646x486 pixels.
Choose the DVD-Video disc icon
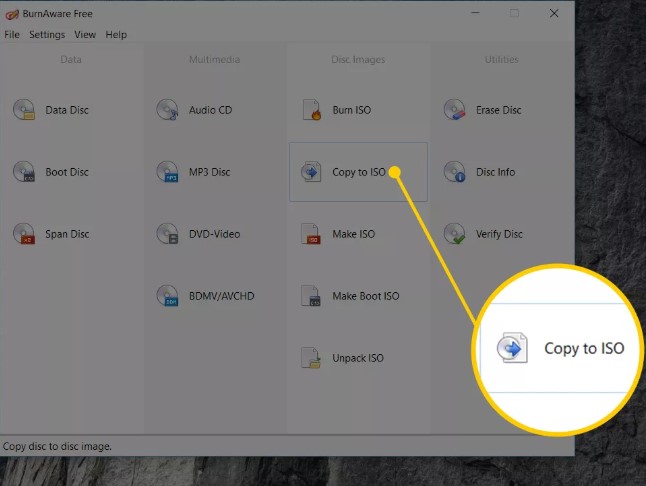click(x=167, y=234)
